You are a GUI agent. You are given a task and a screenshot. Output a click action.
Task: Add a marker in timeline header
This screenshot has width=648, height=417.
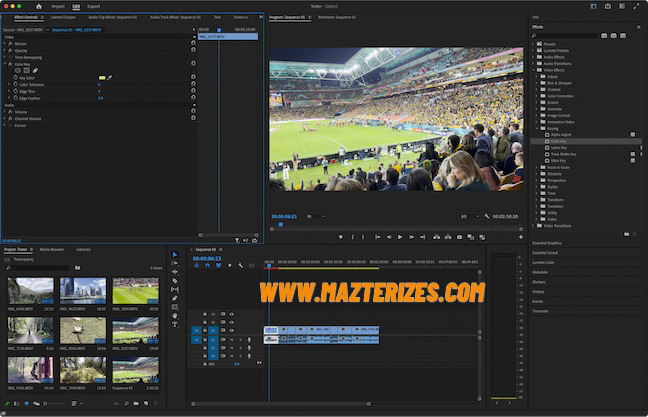(x=230, y=265)
